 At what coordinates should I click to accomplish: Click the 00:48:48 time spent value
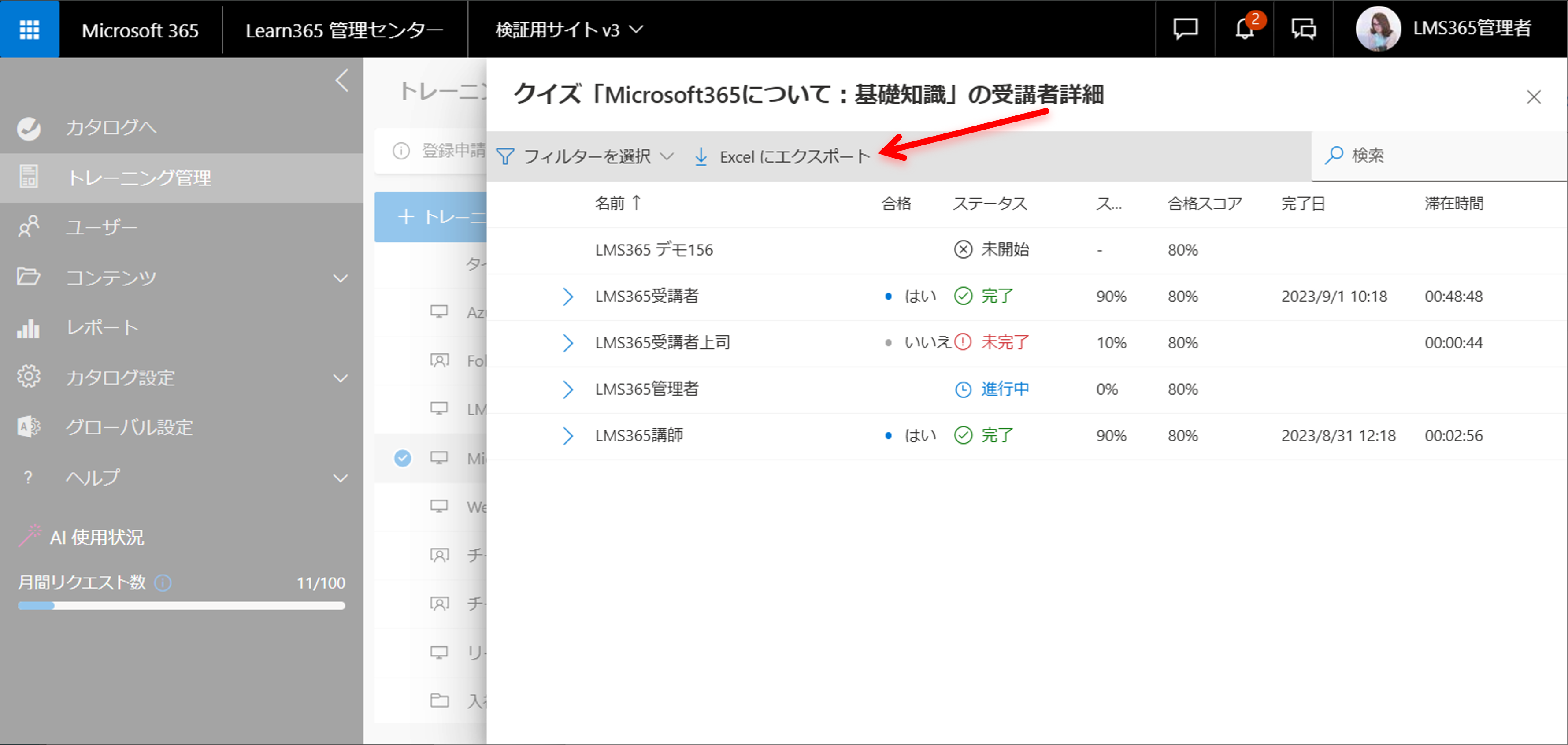[x=1453, y=297]
